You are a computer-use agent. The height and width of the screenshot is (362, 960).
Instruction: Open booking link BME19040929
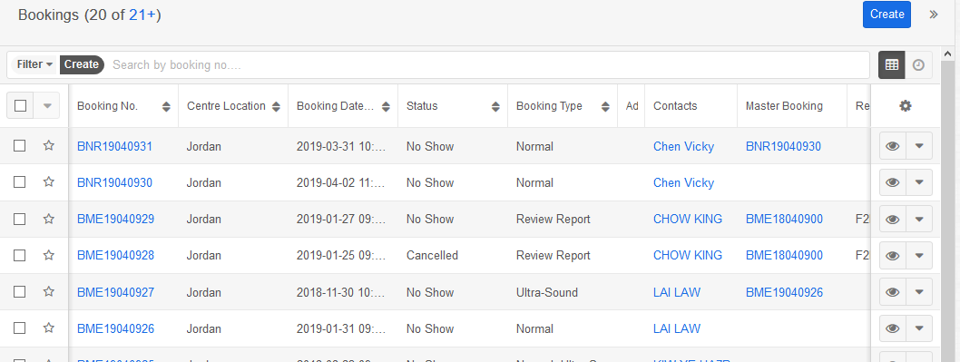[116, 219]
